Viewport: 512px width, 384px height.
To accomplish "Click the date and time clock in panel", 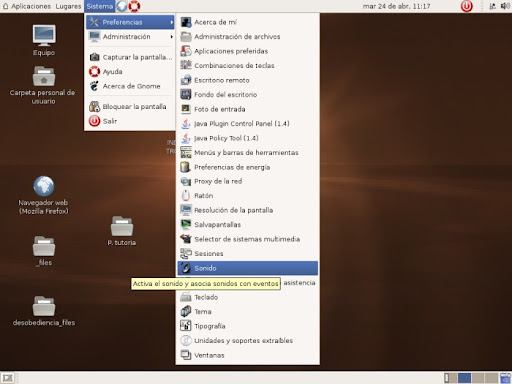I will pyautogui.click(x=396, y=6).
